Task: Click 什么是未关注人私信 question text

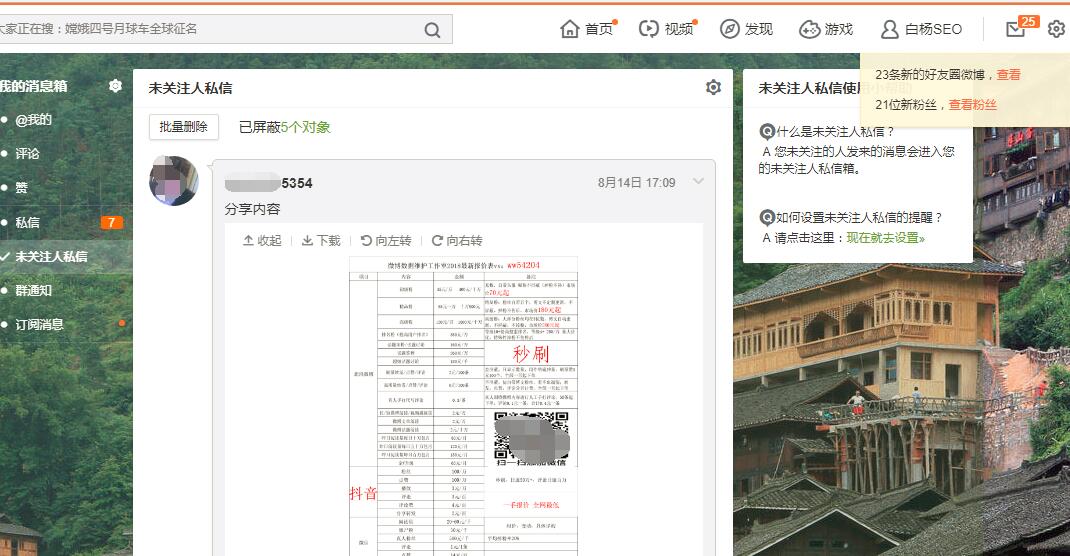Action: (836, 132)
